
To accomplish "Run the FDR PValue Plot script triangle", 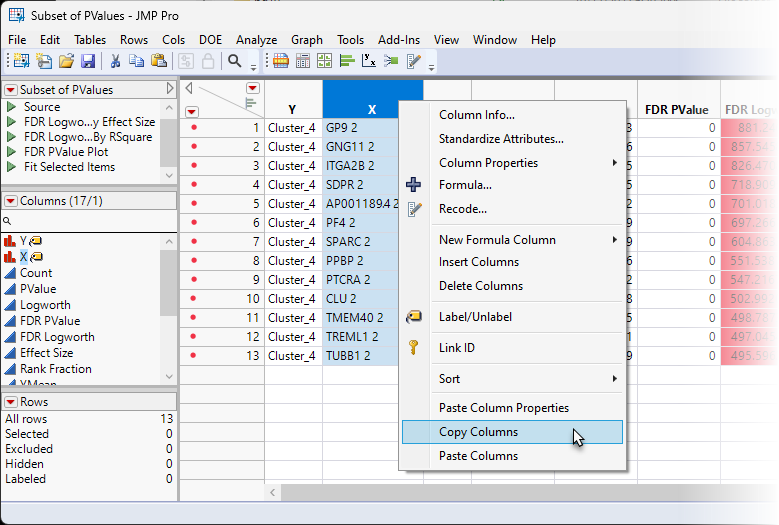I will (x=11, y=152).
